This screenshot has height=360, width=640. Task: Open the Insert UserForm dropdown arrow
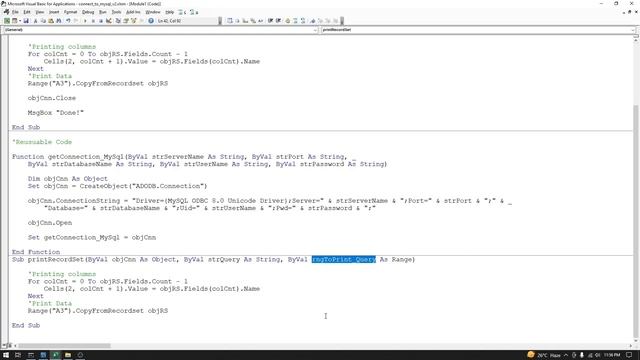pos(20,21)
